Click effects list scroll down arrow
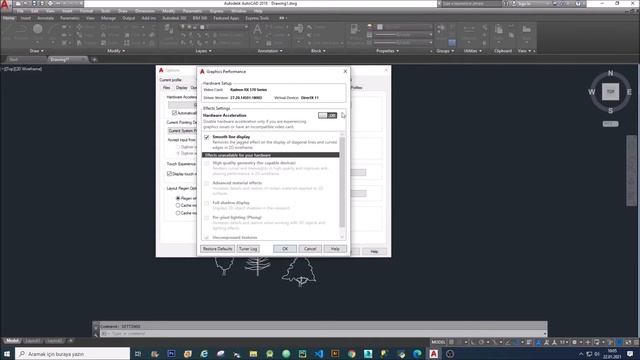640x360 pixels. tap(342, 237)
